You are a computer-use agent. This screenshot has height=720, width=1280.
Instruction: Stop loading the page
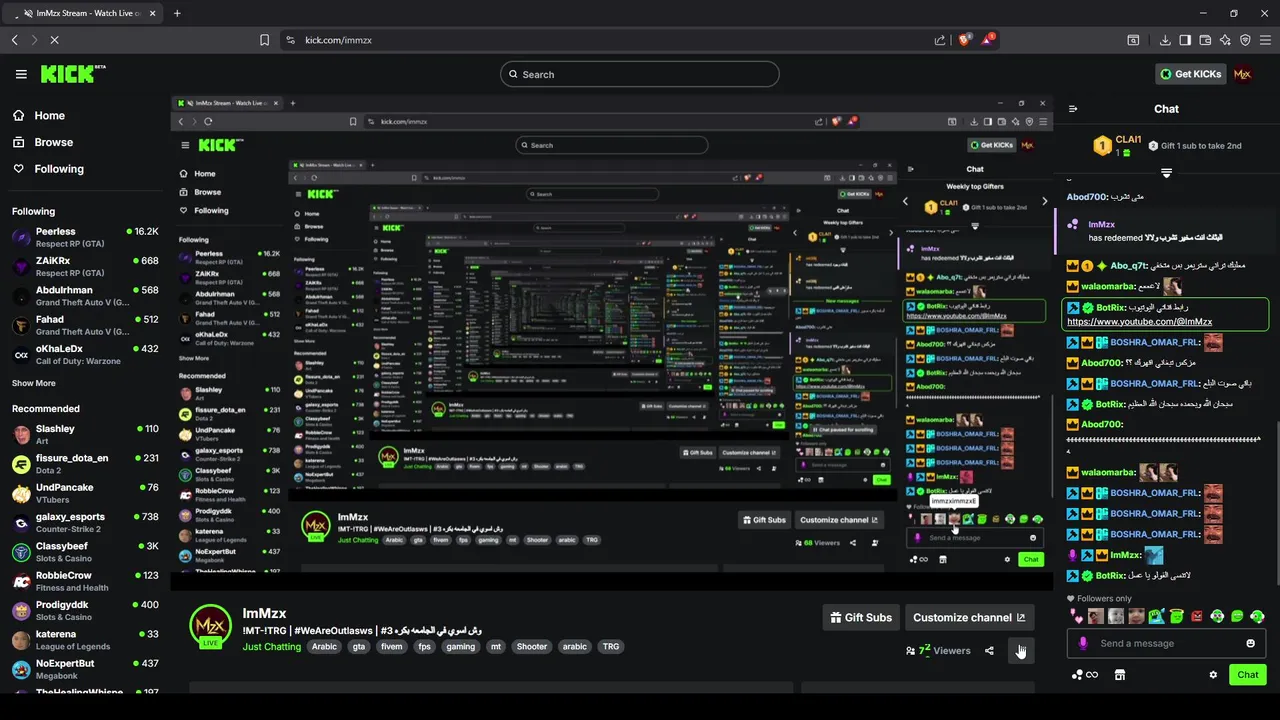point(54,40)
